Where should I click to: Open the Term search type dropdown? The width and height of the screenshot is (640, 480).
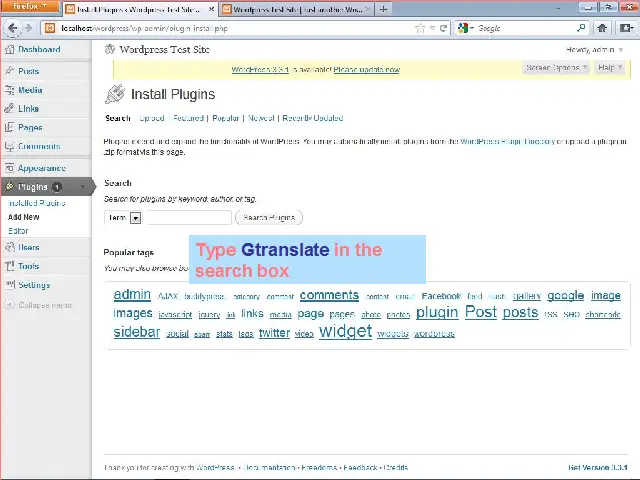click(136, 218)
